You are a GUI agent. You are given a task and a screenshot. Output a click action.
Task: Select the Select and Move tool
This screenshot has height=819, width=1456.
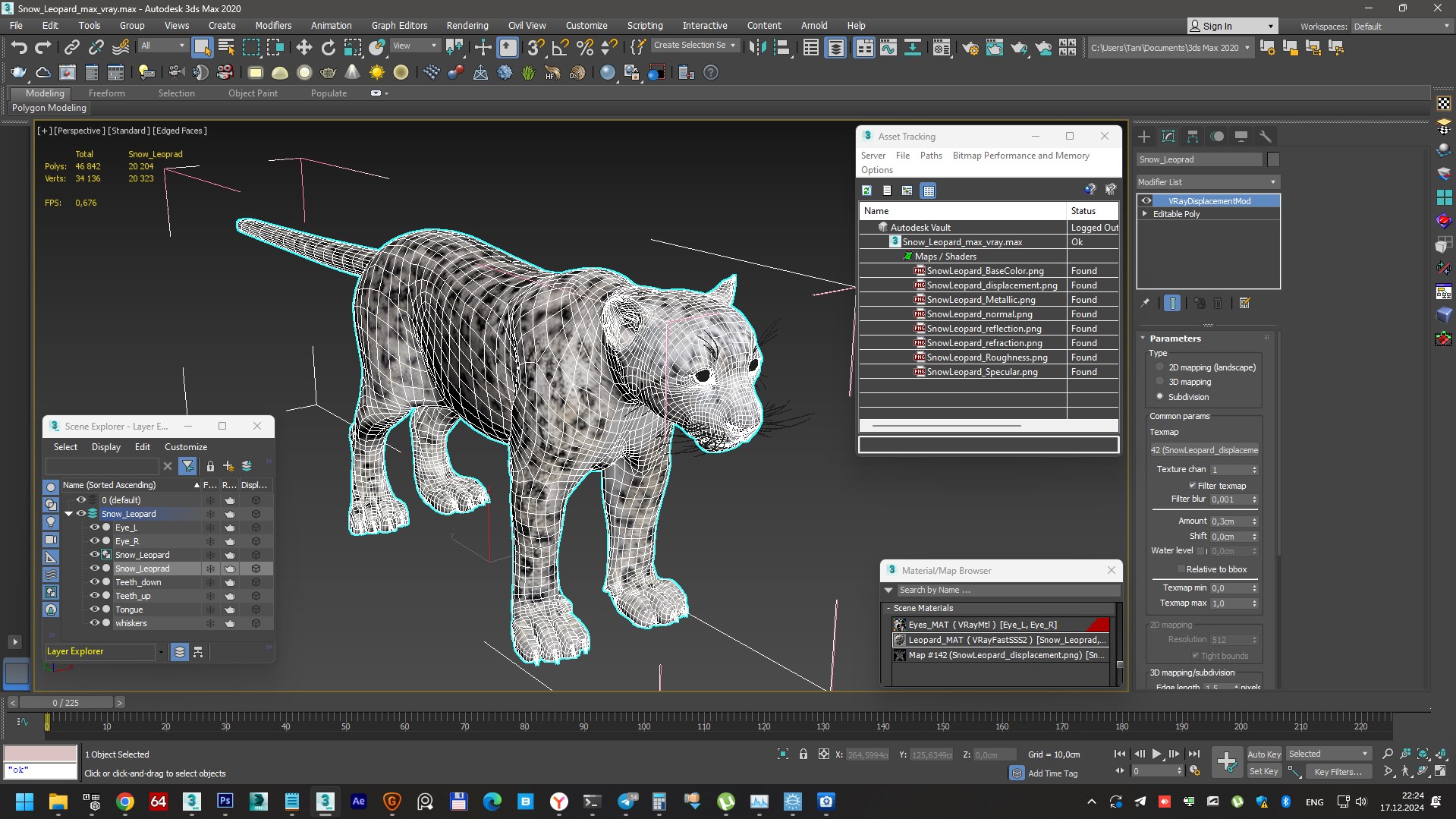coord(303,48)
